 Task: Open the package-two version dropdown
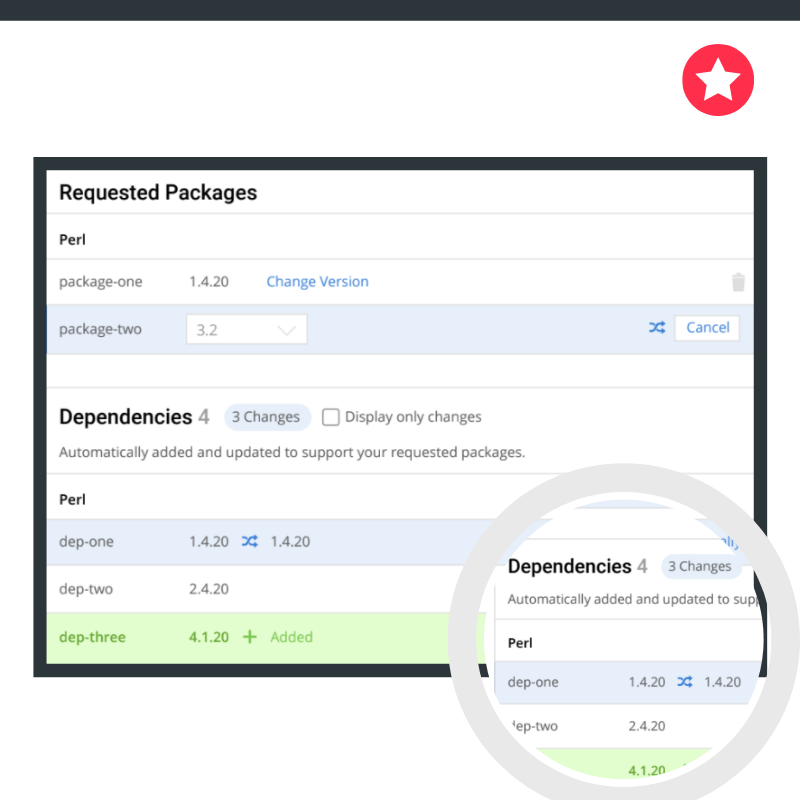point(246,330)
